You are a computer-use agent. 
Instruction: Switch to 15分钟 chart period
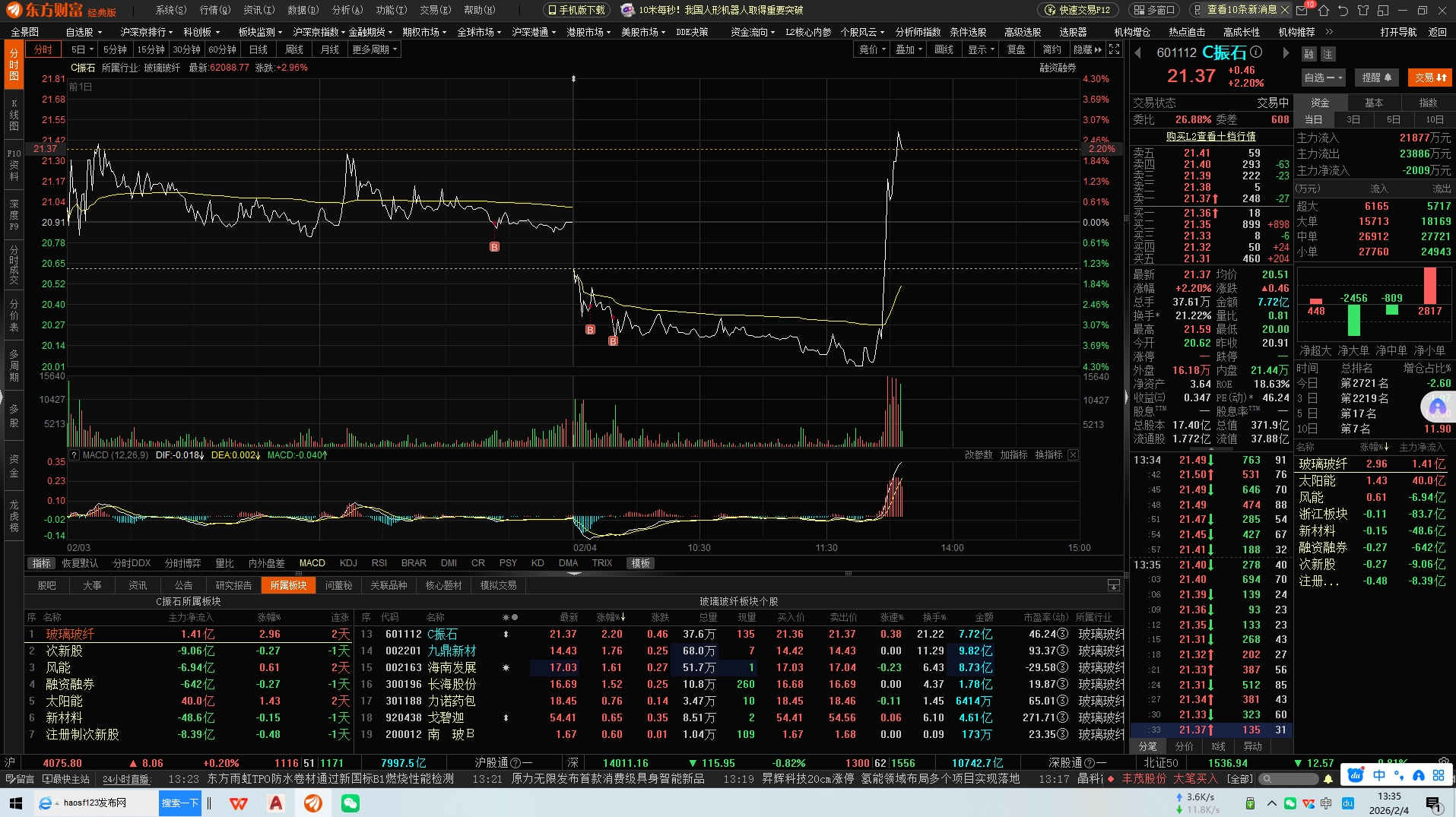[x=151, y=49]
